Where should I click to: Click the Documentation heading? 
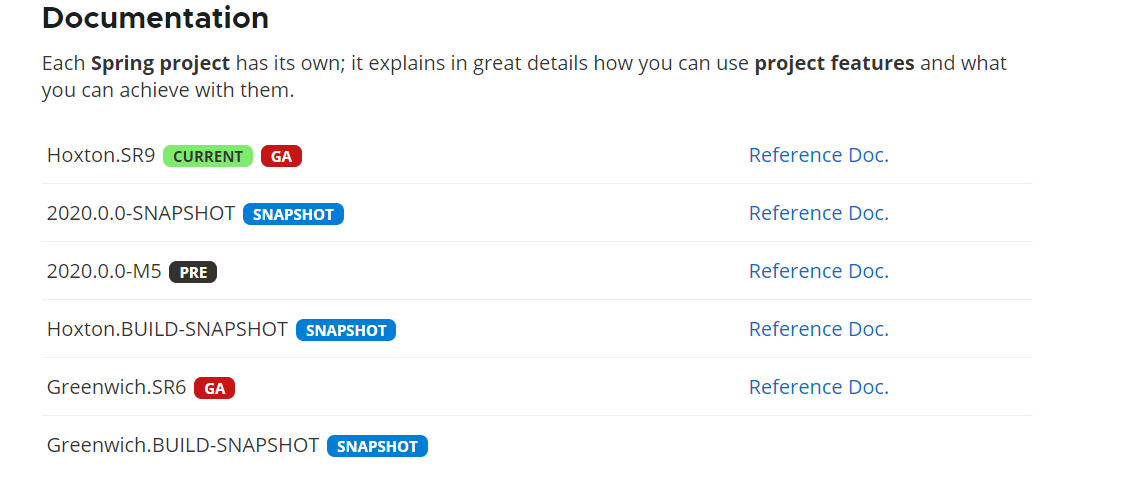(155, 18)
